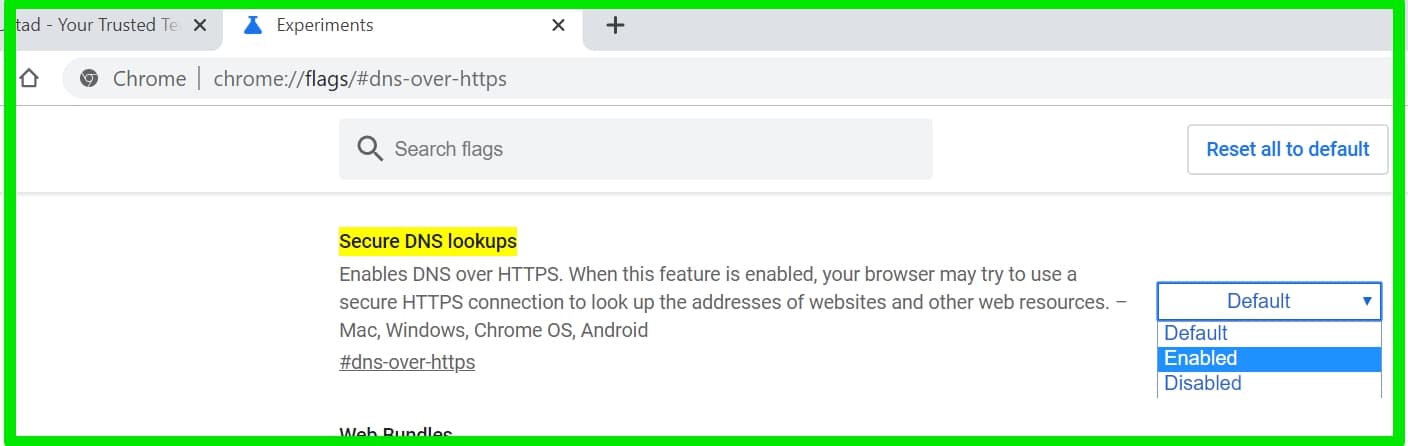Close the Experiments tab
Screen dimensions: 1408x446
[559, 26]
